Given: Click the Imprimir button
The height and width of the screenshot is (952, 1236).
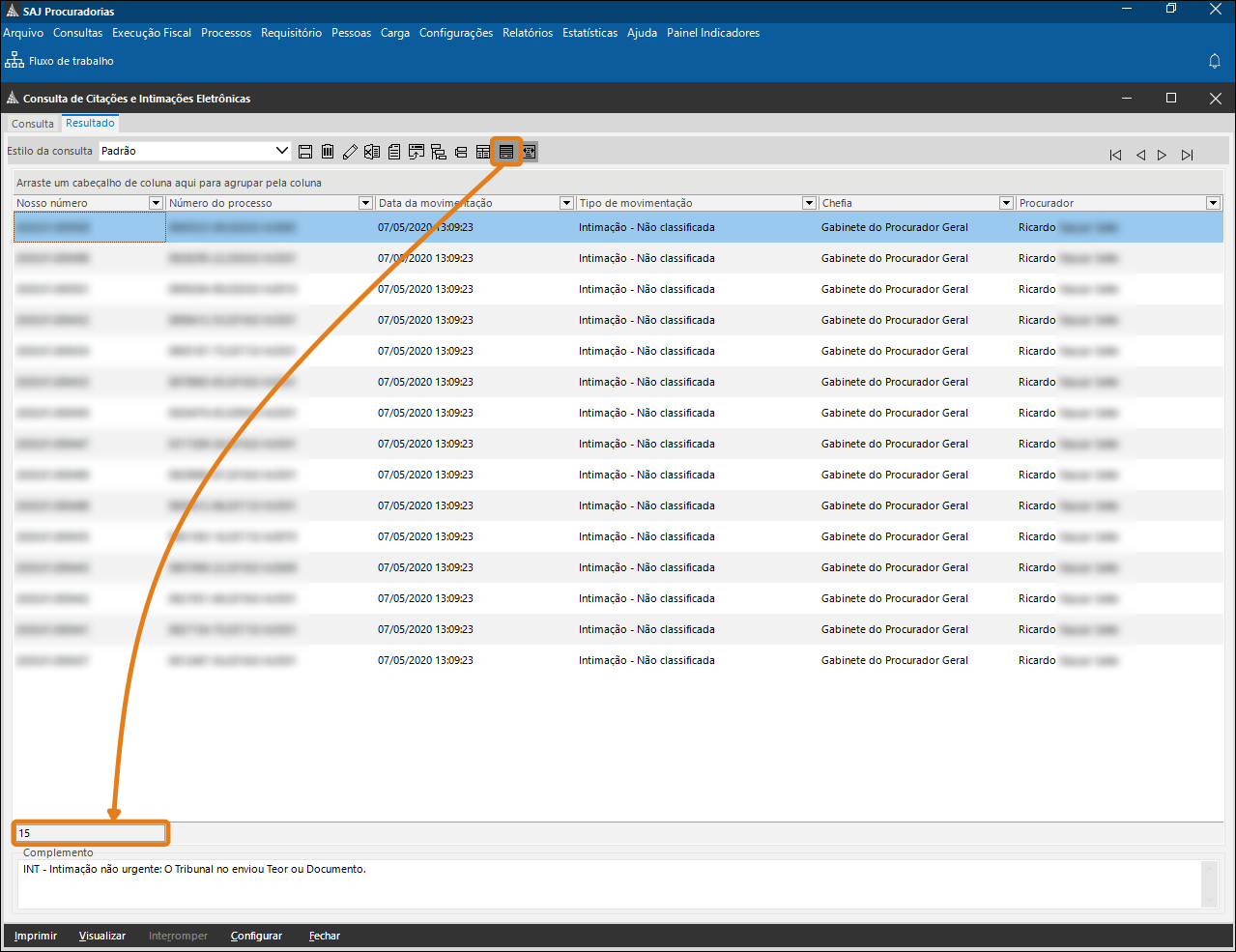Looking at the screenshot, I should [x=36, y=936].
